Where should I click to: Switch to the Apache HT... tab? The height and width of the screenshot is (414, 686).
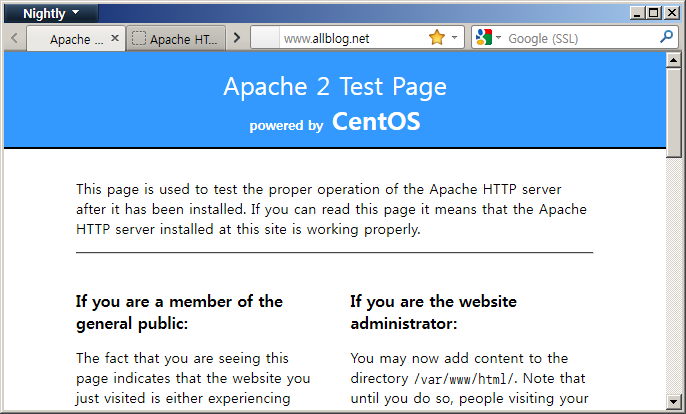click(x=176, y=39)
